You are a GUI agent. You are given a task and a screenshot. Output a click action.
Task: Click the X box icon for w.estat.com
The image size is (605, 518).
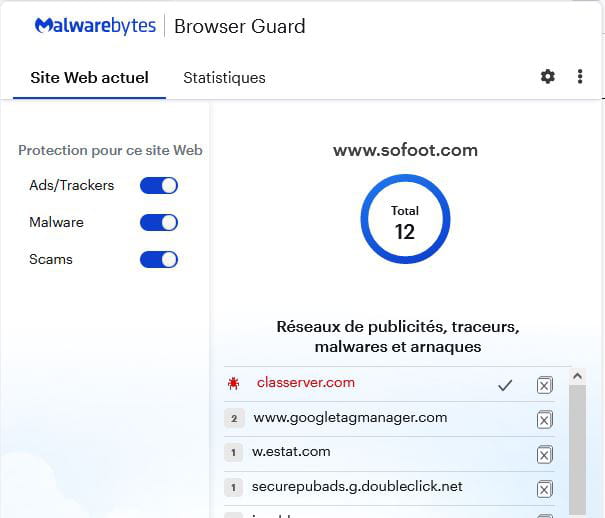(544, 454)
